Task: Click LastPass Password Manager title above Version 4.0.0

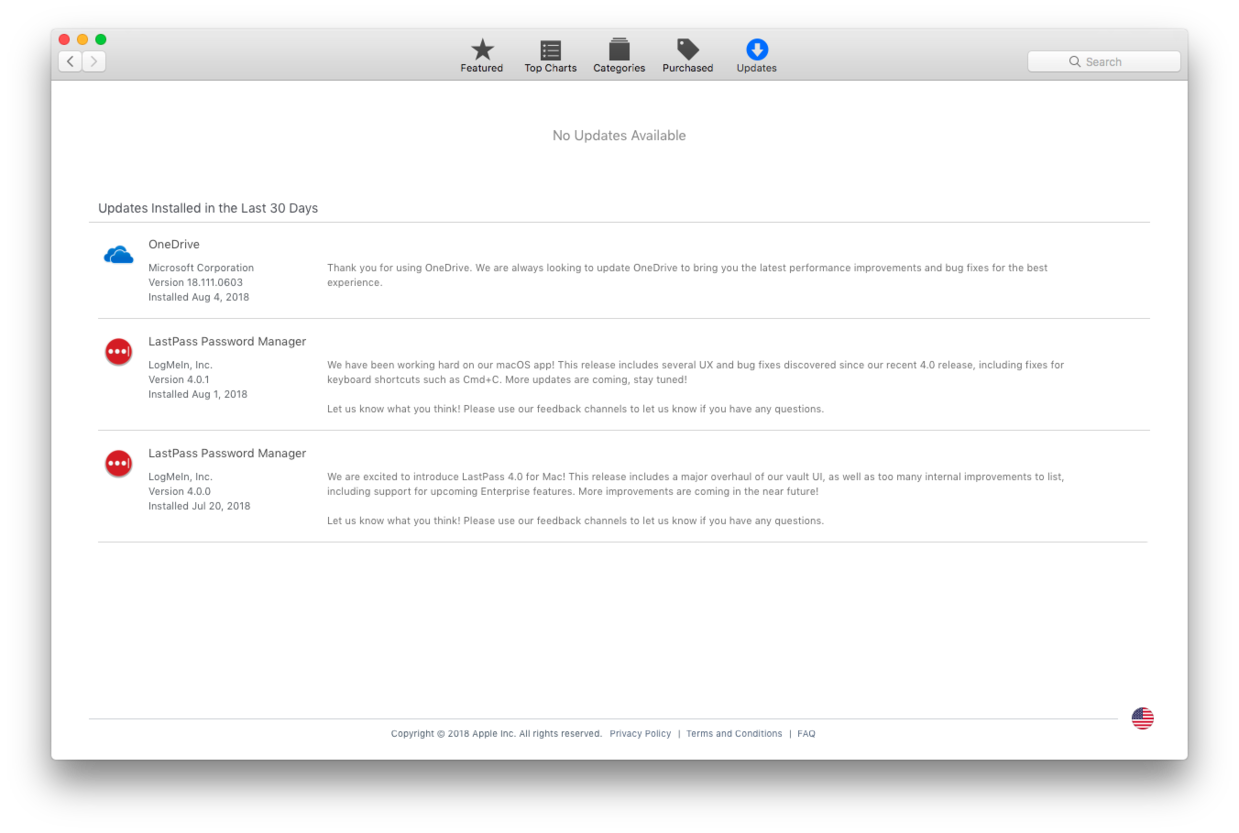Action: [227, 453]
